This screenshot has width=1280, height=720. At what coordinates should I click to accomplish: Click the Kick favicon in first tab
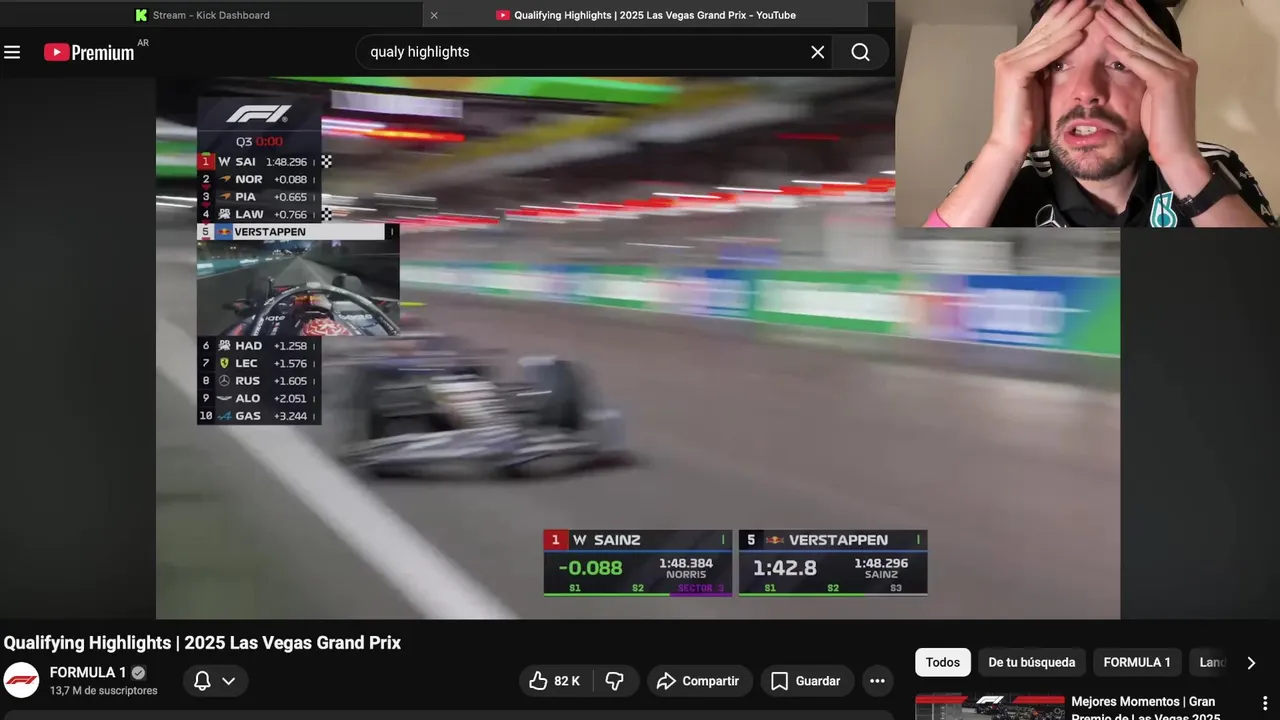pos(141,15)
